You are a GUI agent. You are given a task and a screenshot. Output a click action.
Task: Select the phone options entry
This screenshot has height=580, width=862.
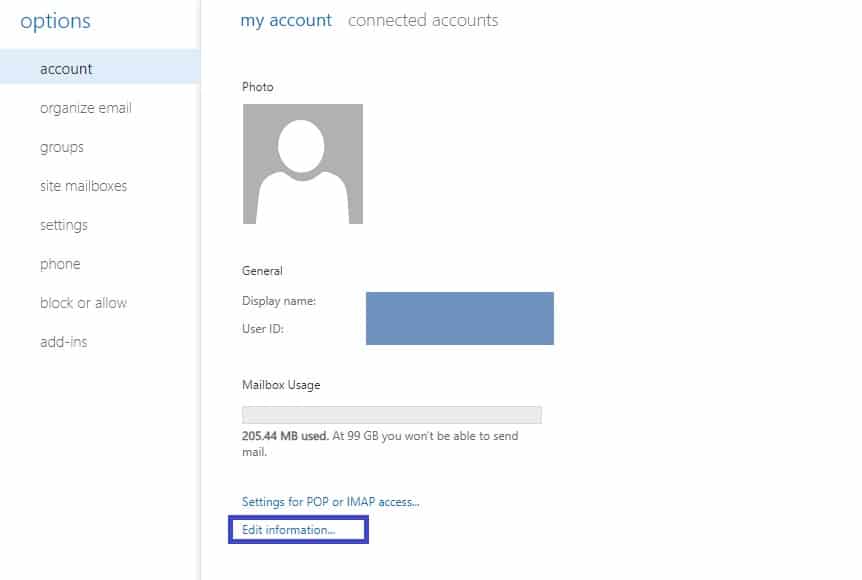pos(60,264)
